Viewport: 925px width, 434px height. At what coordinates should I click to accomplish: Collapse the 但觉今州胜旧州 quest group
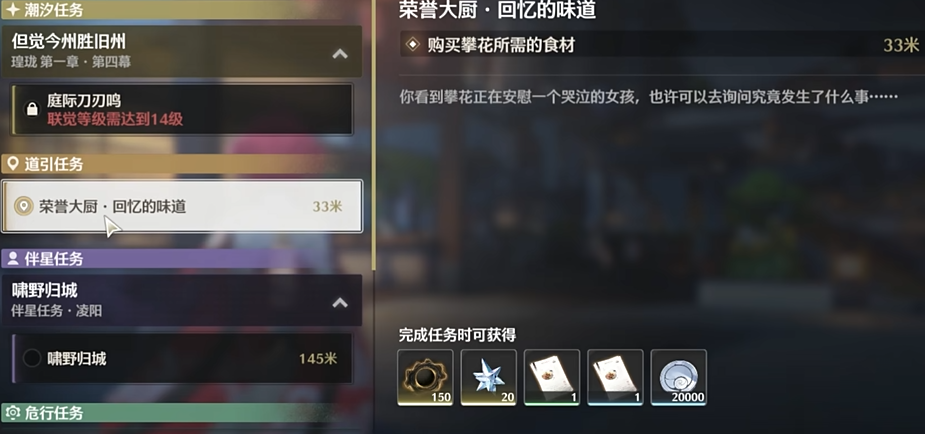click(x=340, y=54)
